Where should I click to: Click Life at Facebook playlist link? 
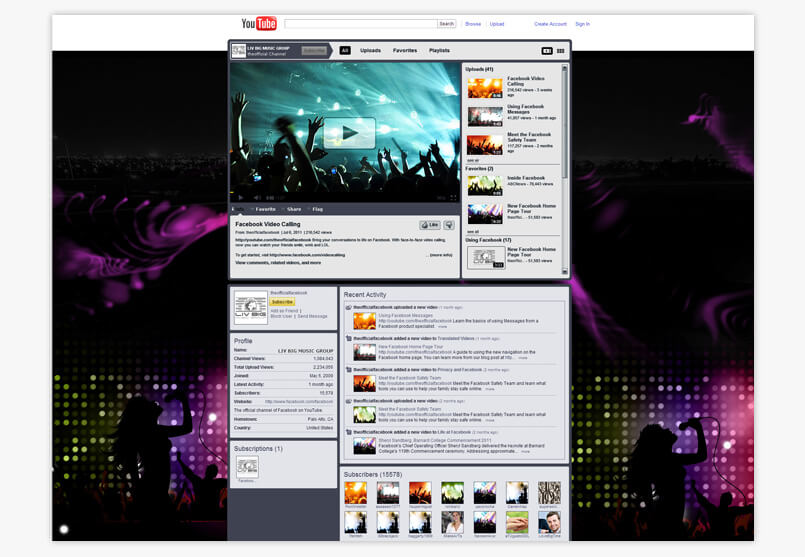[454, 432]
